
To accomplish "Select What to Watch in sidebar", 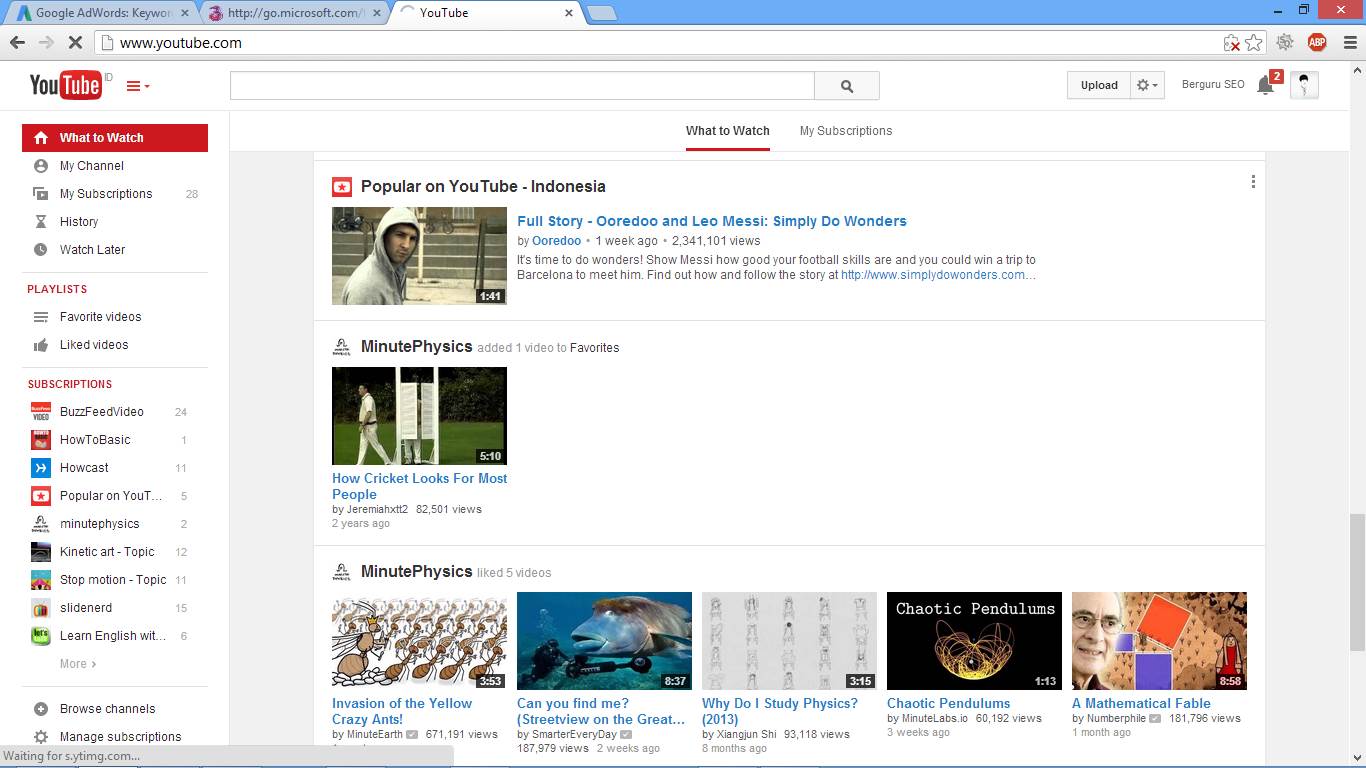I will pos(115,138).
